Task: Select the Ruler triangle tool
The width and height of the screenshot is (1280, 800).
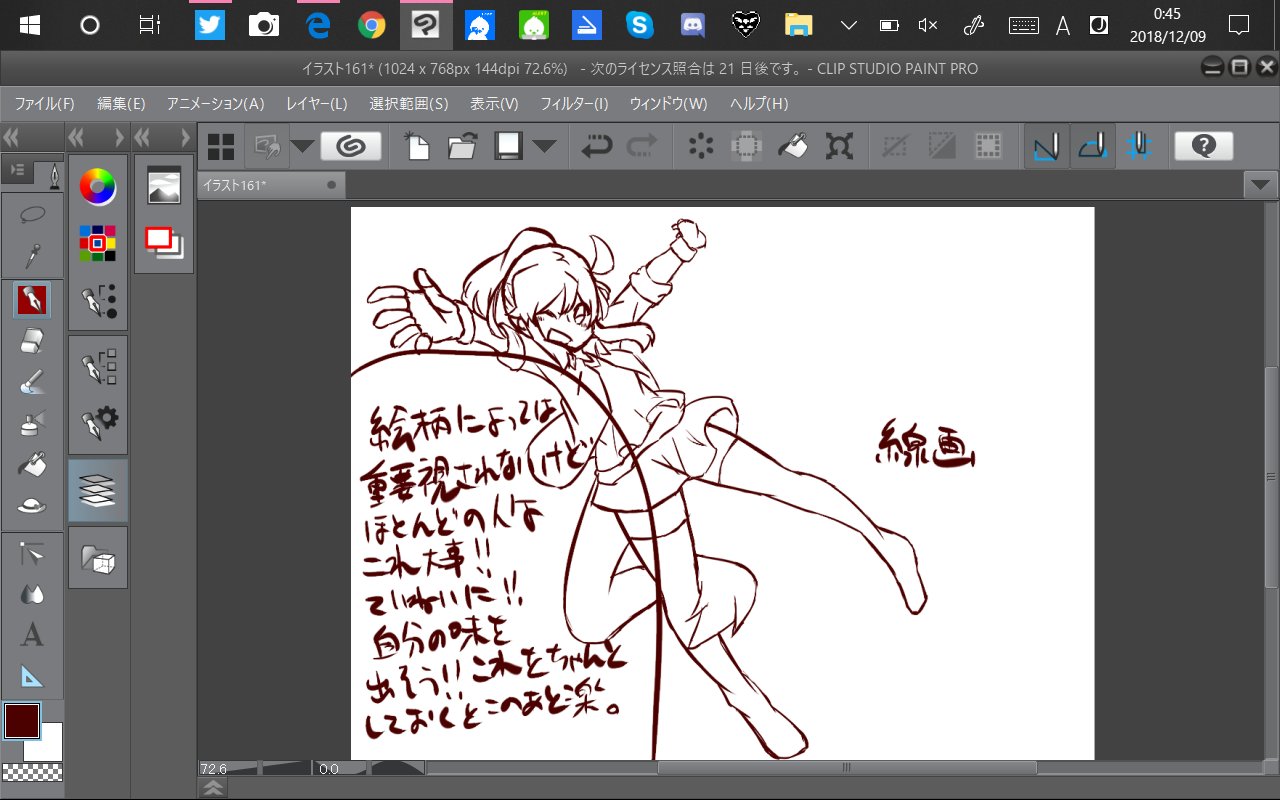Action: coord(32,677)
